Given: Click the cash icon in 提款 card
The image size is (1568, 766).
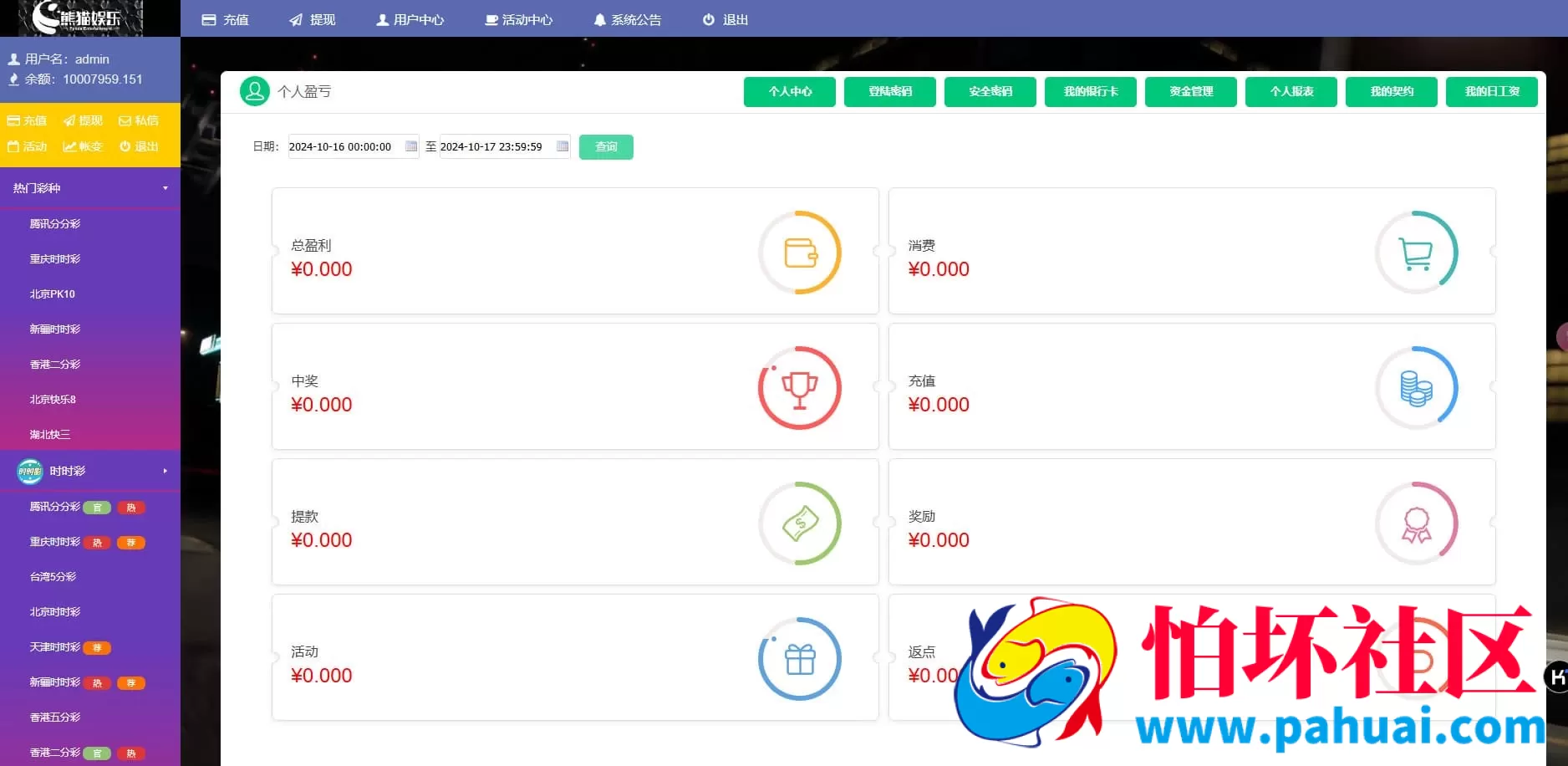Looking at the screenshot, I should click(x=800, y=523).
